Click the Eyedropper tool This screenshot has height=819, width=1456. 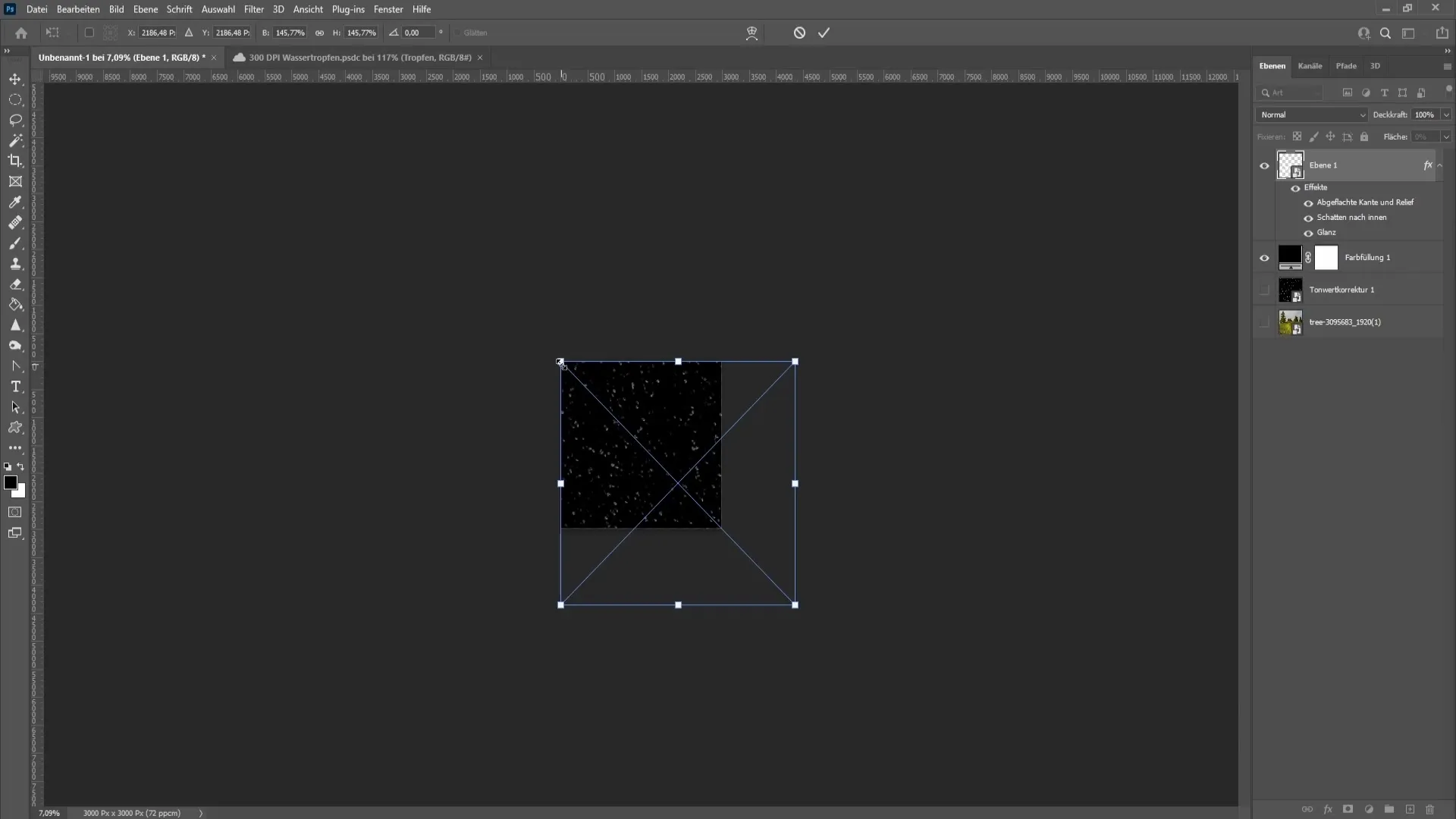[15, 201]
